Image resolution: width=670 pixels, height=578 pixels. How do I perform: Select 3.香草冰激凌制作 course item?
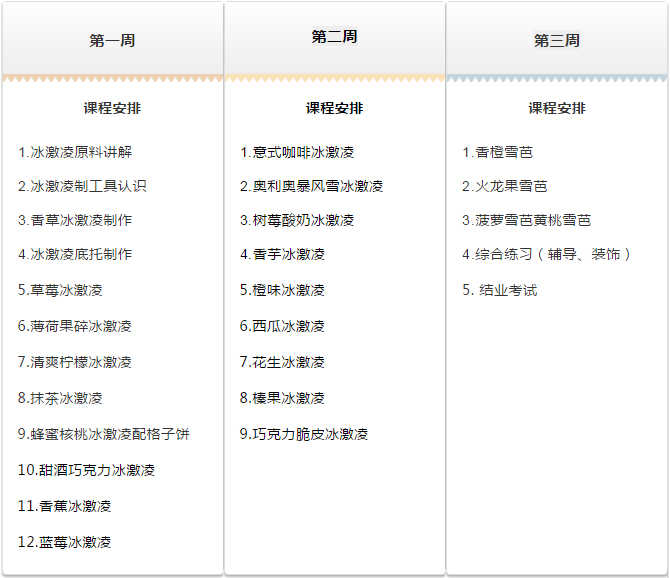tap(75, 220)
